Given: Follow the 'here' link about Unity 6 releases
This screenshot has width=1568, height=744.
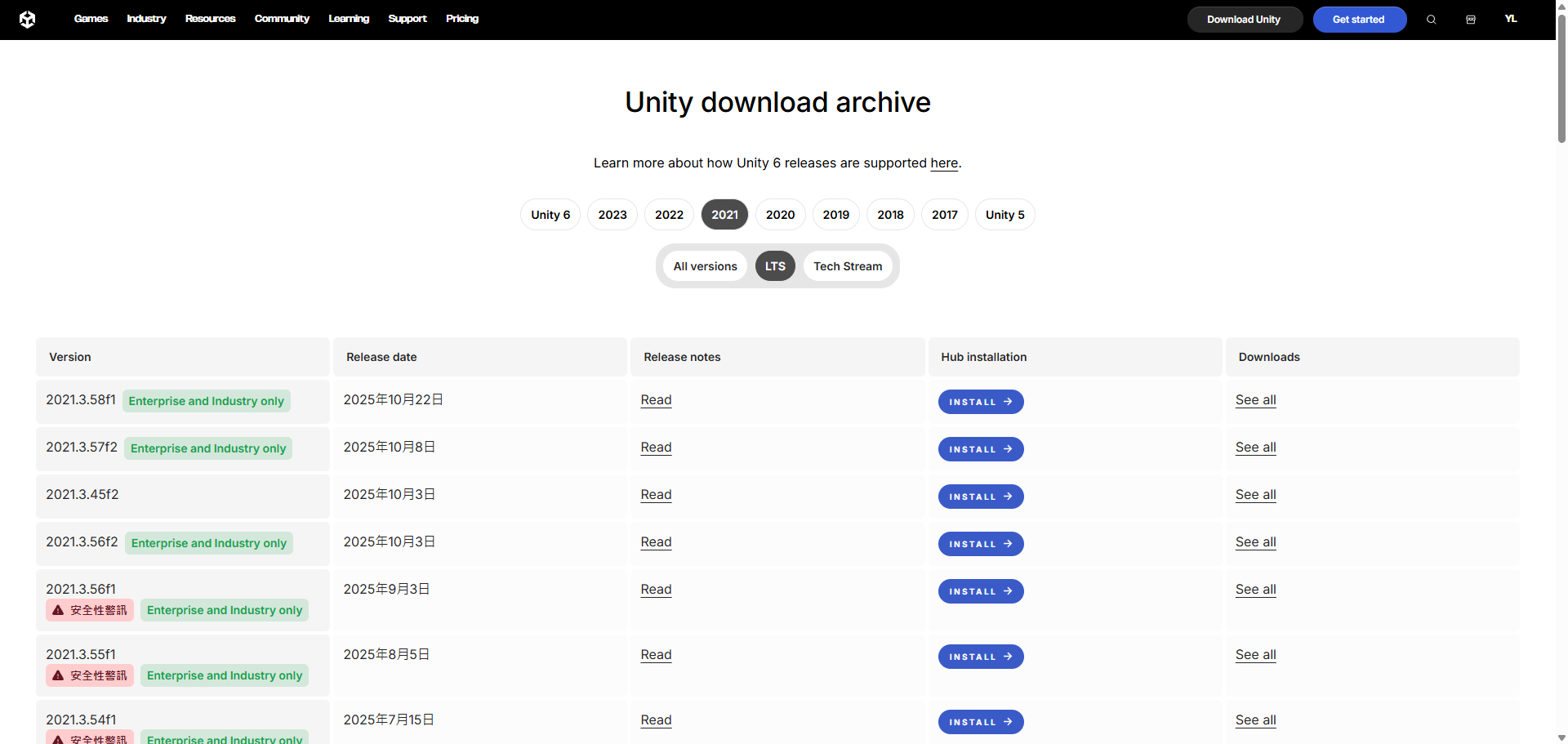Looking at the screenshot, I should coord(944,163).
